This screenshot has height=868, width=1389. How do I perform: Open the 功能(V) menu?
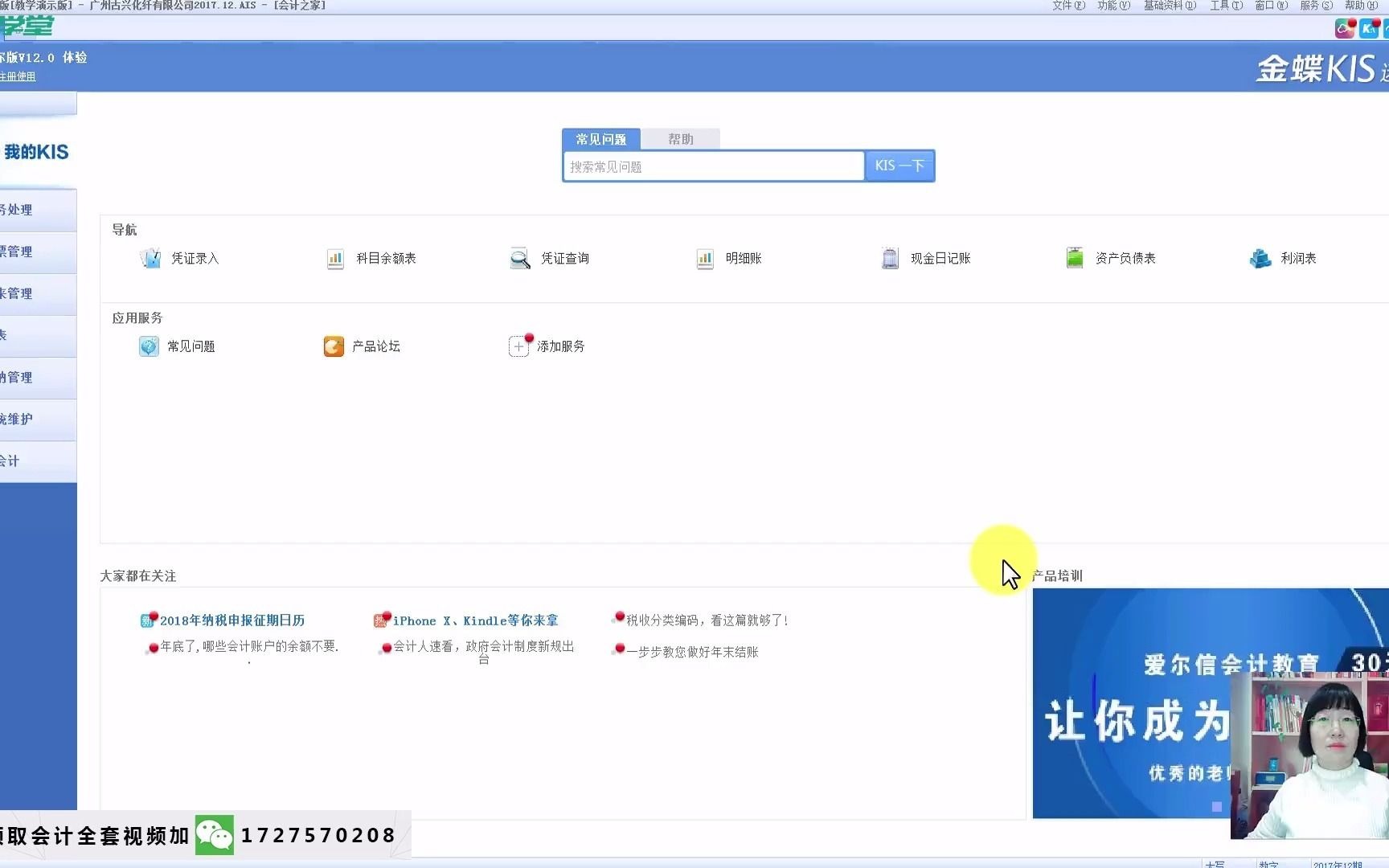click(1113, 6)
